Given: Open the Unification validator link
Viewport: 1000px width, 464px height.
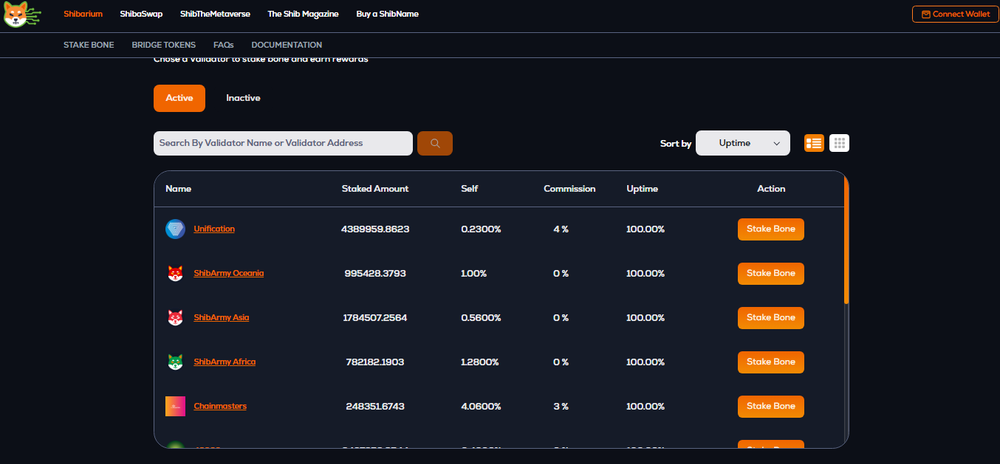Looking at the screenshot, I should click(214, 229).
